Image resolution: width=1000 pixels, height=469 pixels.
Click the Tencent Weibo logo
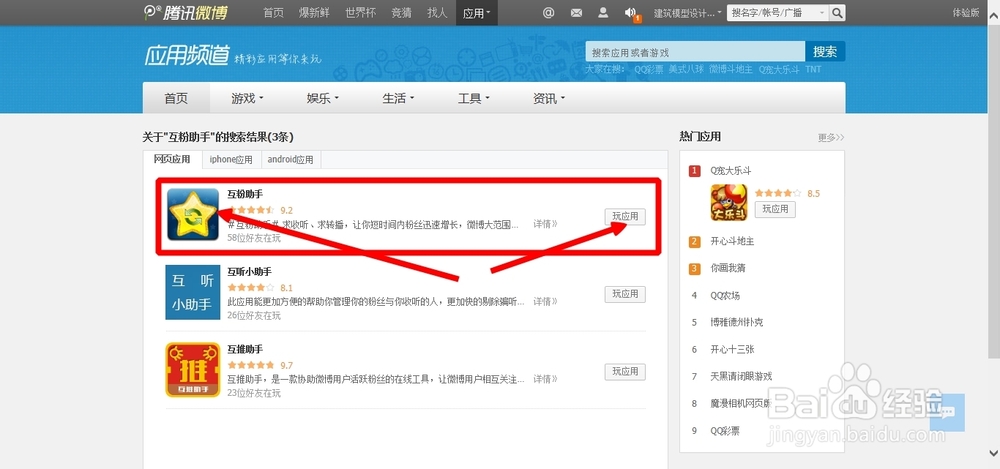point(186,12)
